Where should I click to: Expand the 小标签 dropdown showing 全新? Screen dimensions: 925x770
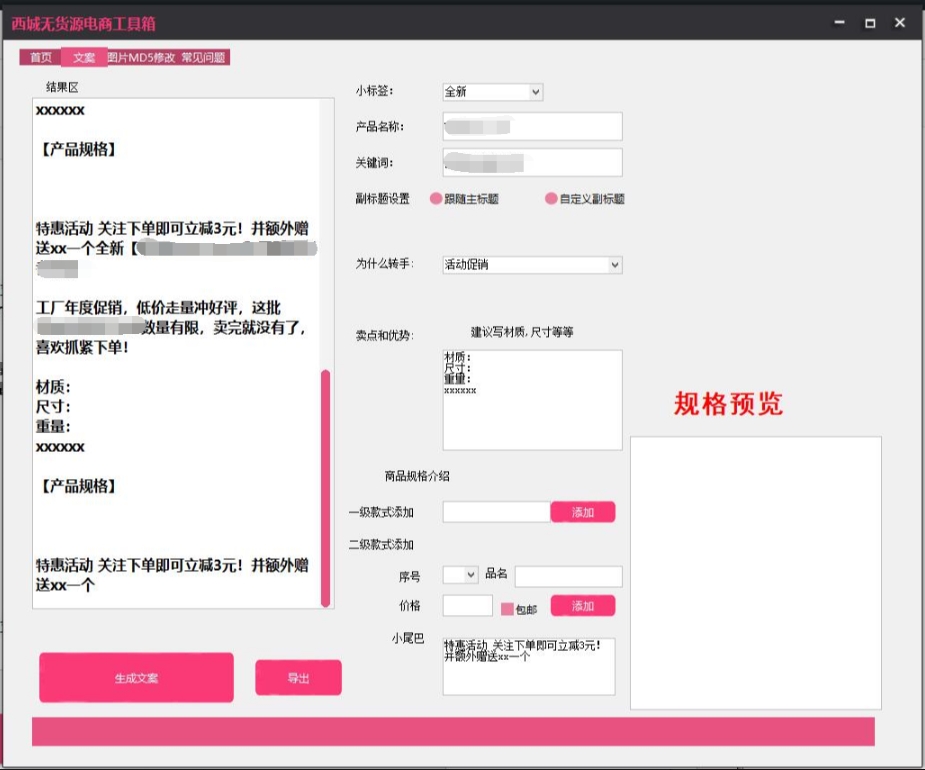[x=493, y=91]
